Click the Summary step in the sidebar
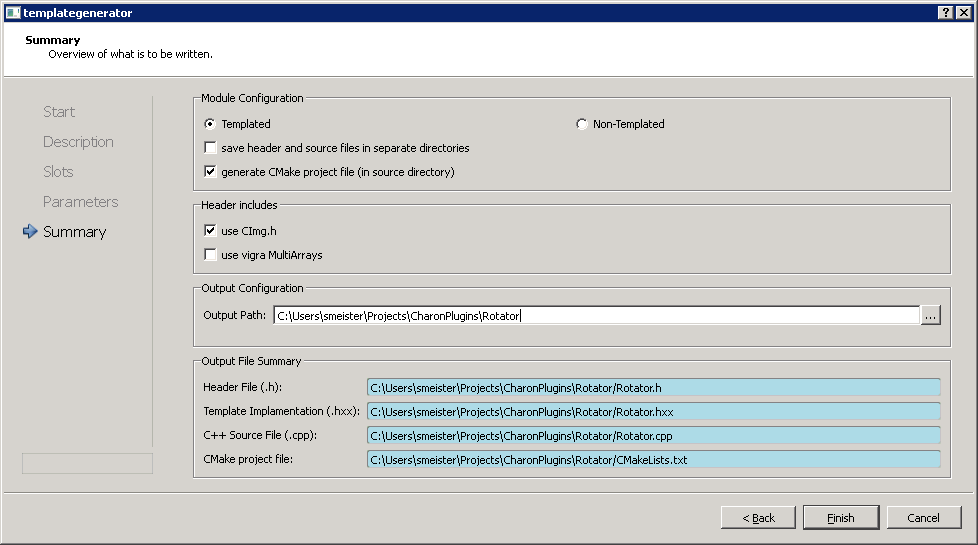This screenshot has height=545, width=978. point(74,231)
